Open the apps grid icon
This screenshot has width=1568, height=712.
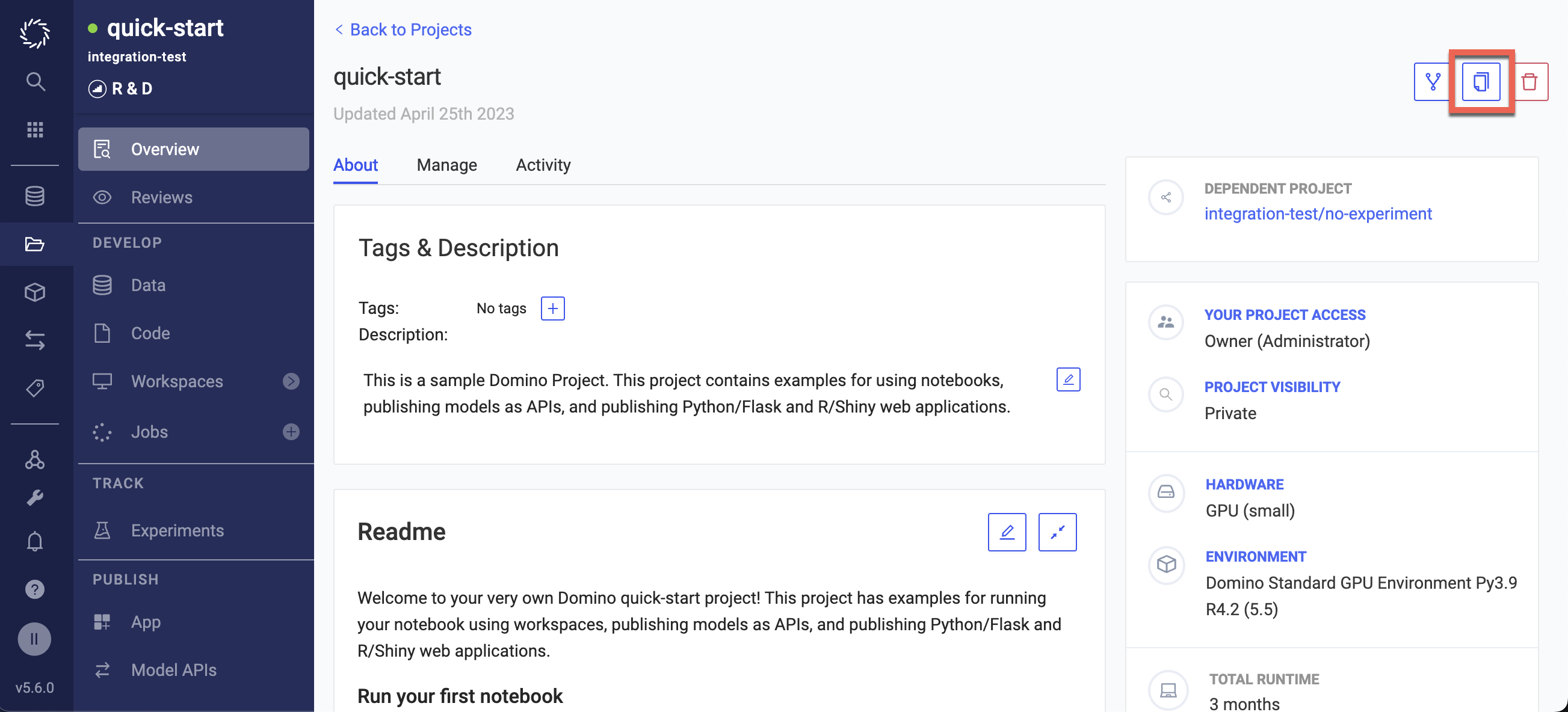point(35,130)
